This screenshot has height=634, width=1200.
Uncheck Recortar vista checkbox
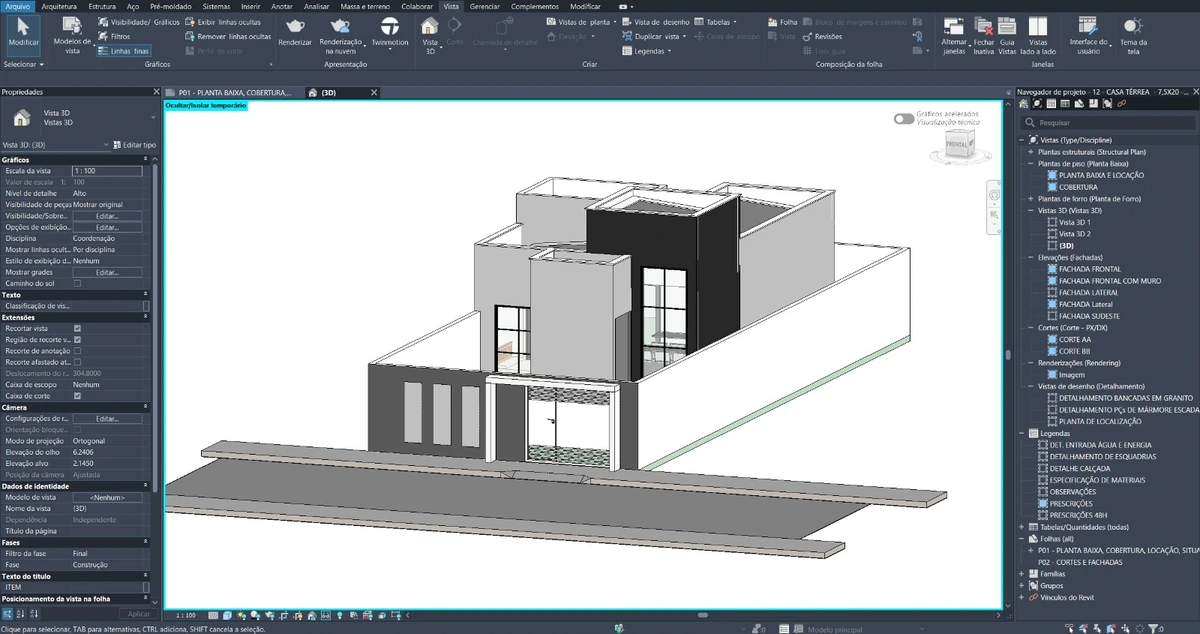(x=78, y=328)
